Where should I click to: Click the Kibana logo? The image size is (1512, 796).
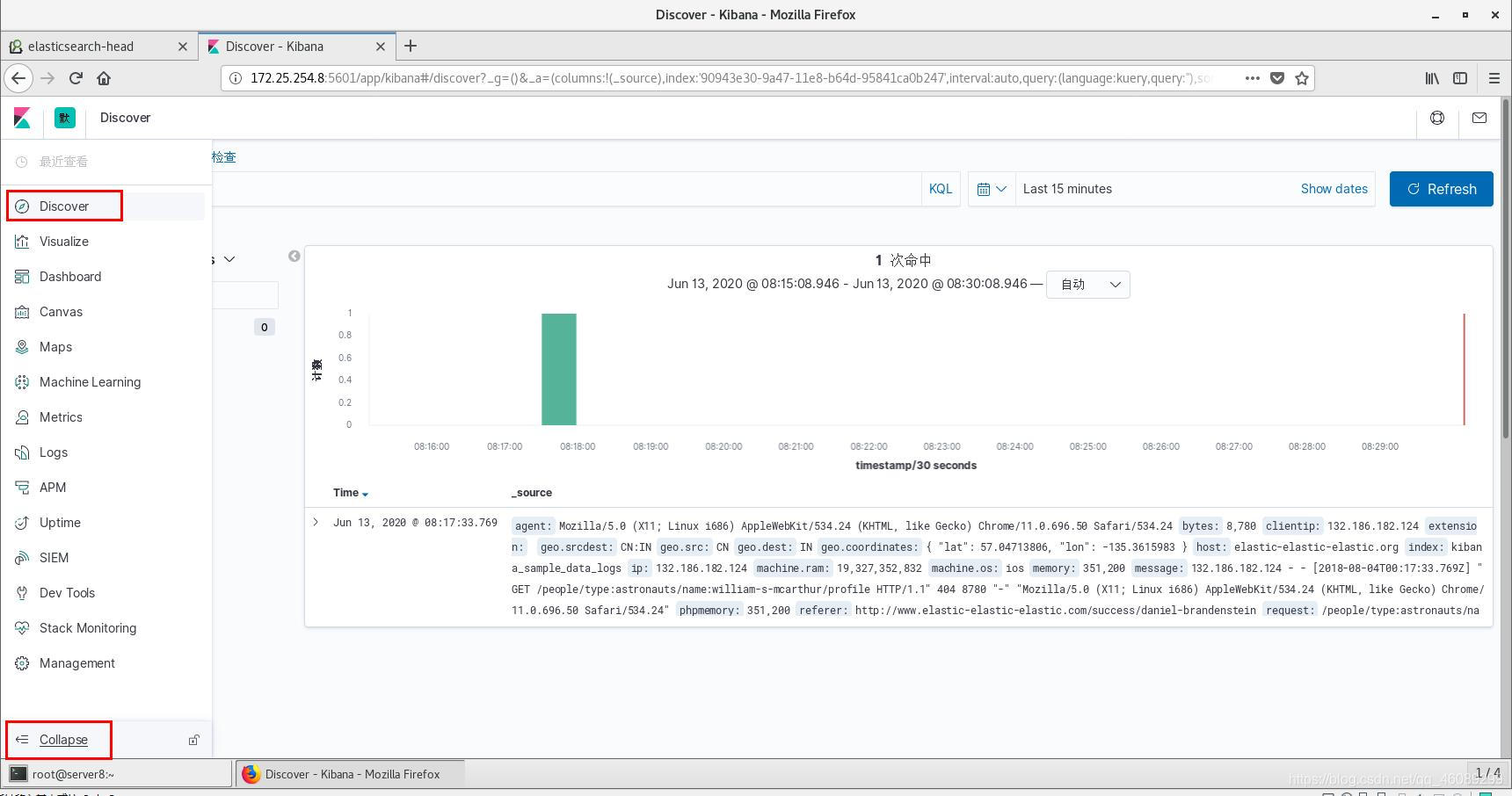click(22, 118)
